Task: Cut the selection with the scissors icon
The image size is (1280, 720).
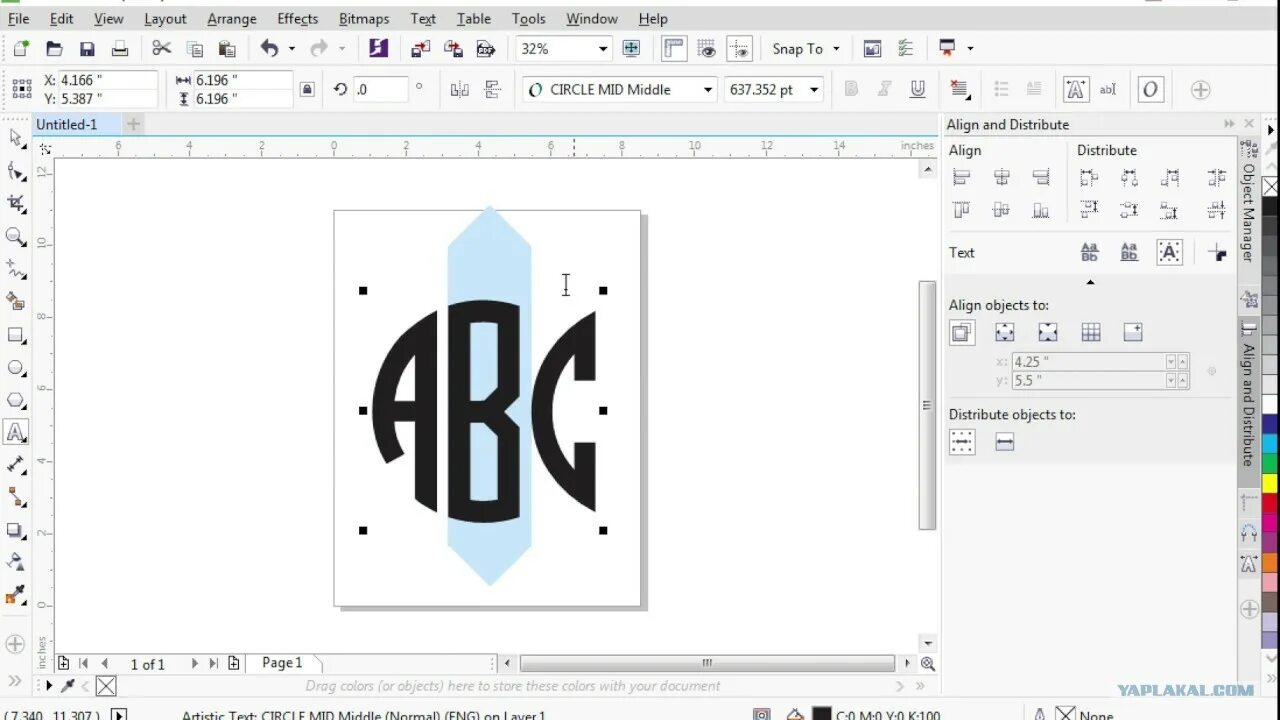Action: [162, 48]
